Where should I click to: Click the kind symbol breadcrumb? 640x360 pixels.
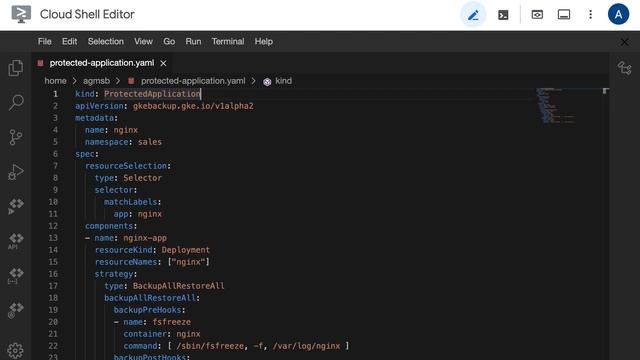pos(283,81)
